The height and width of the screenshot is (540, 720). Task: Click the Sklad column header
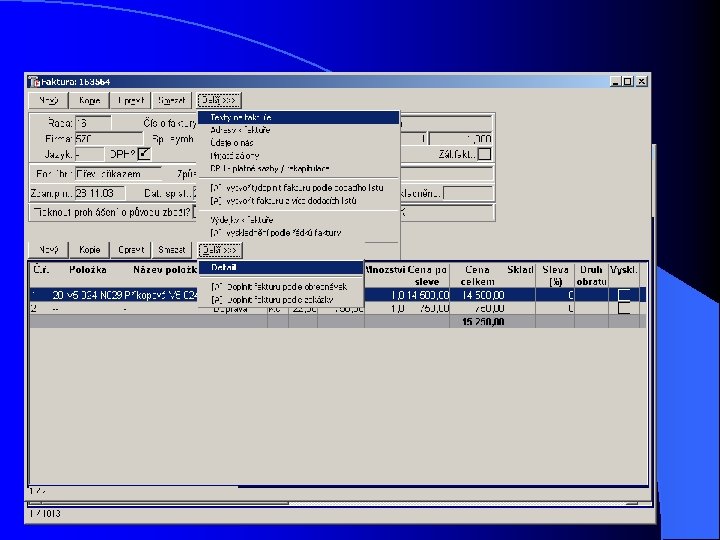point(520,270)
